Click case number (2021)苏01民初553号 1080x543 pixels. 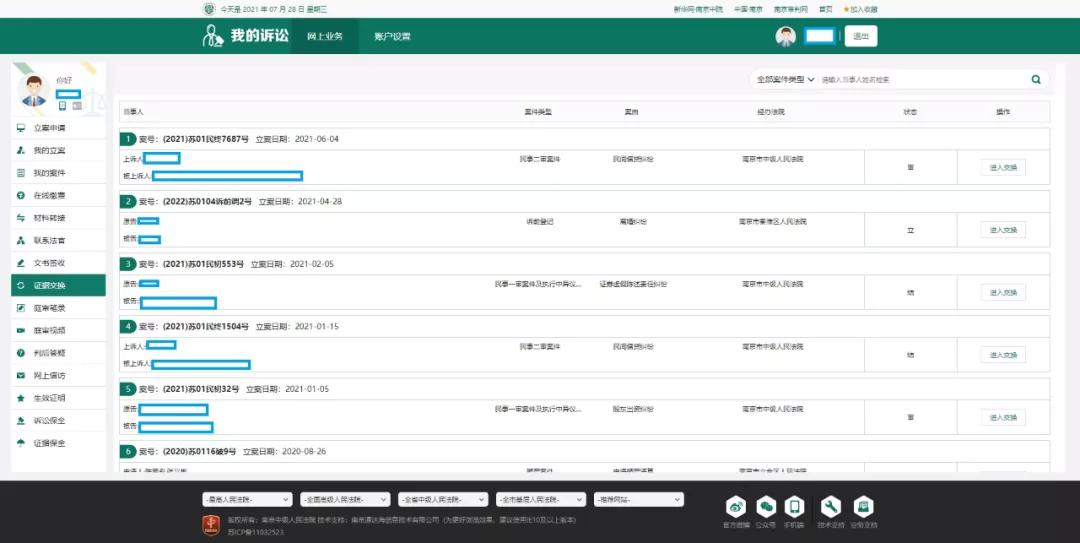pyautogui.click(x=203, y=264)
